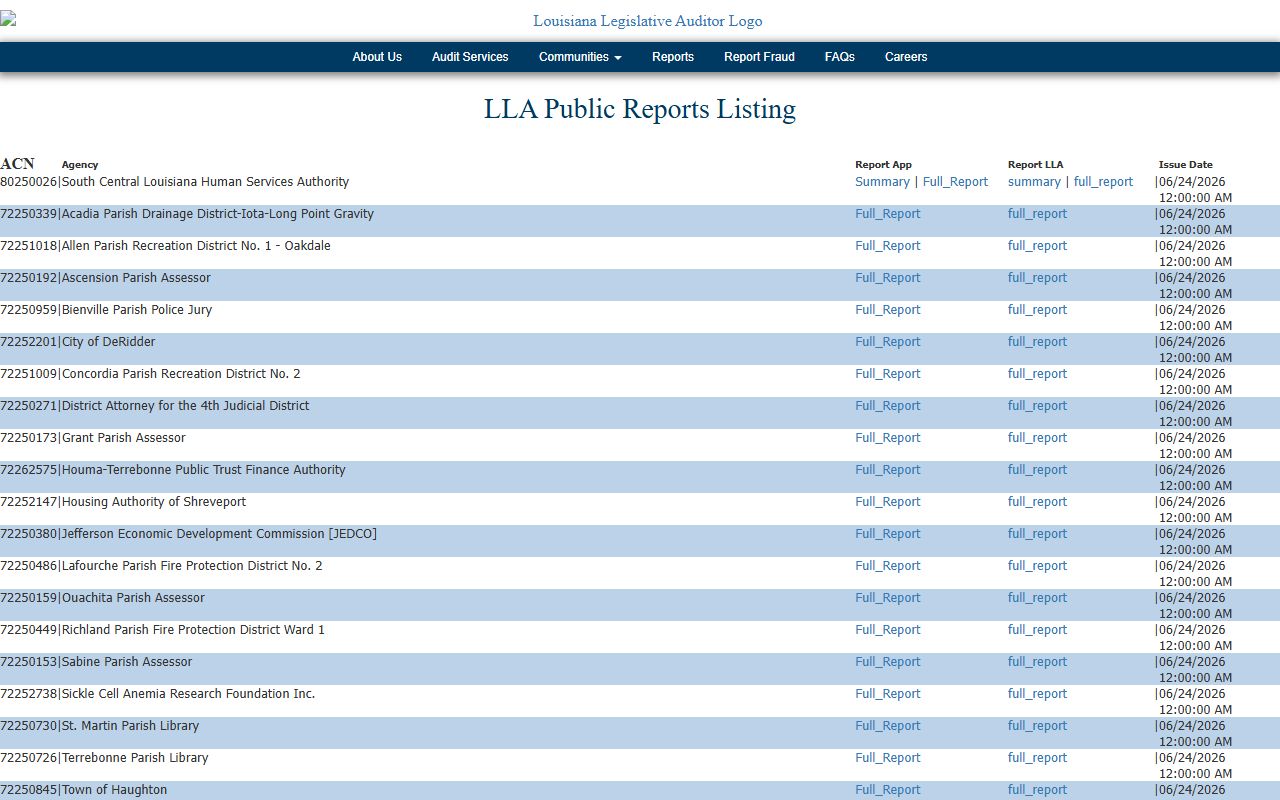
Task: Open Report App Full_Report for Housing Authority of Shreveport
Action: click(x=888, y=502)
